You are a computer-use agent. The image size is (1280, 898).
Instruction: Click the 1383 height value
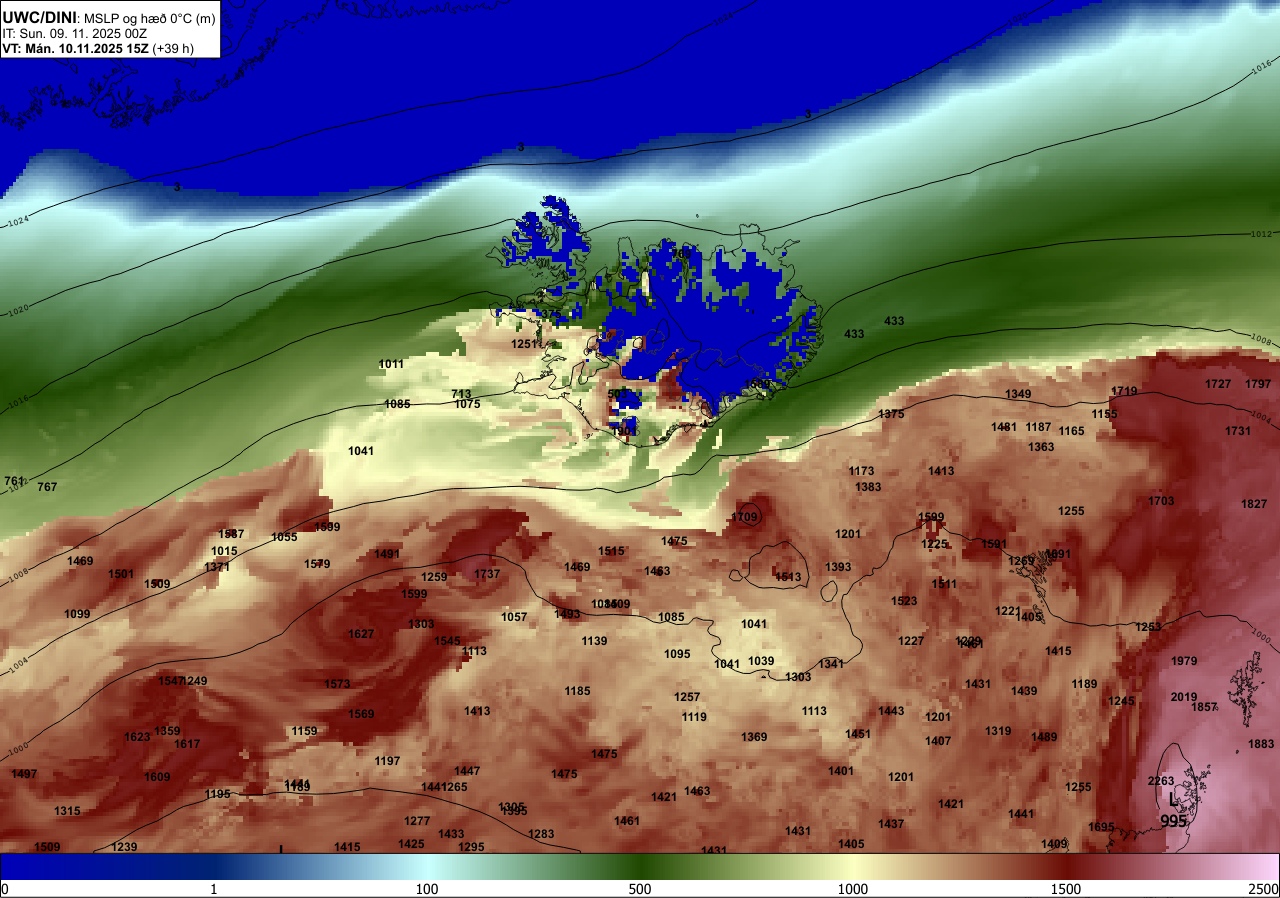click(x=868, y=487)
